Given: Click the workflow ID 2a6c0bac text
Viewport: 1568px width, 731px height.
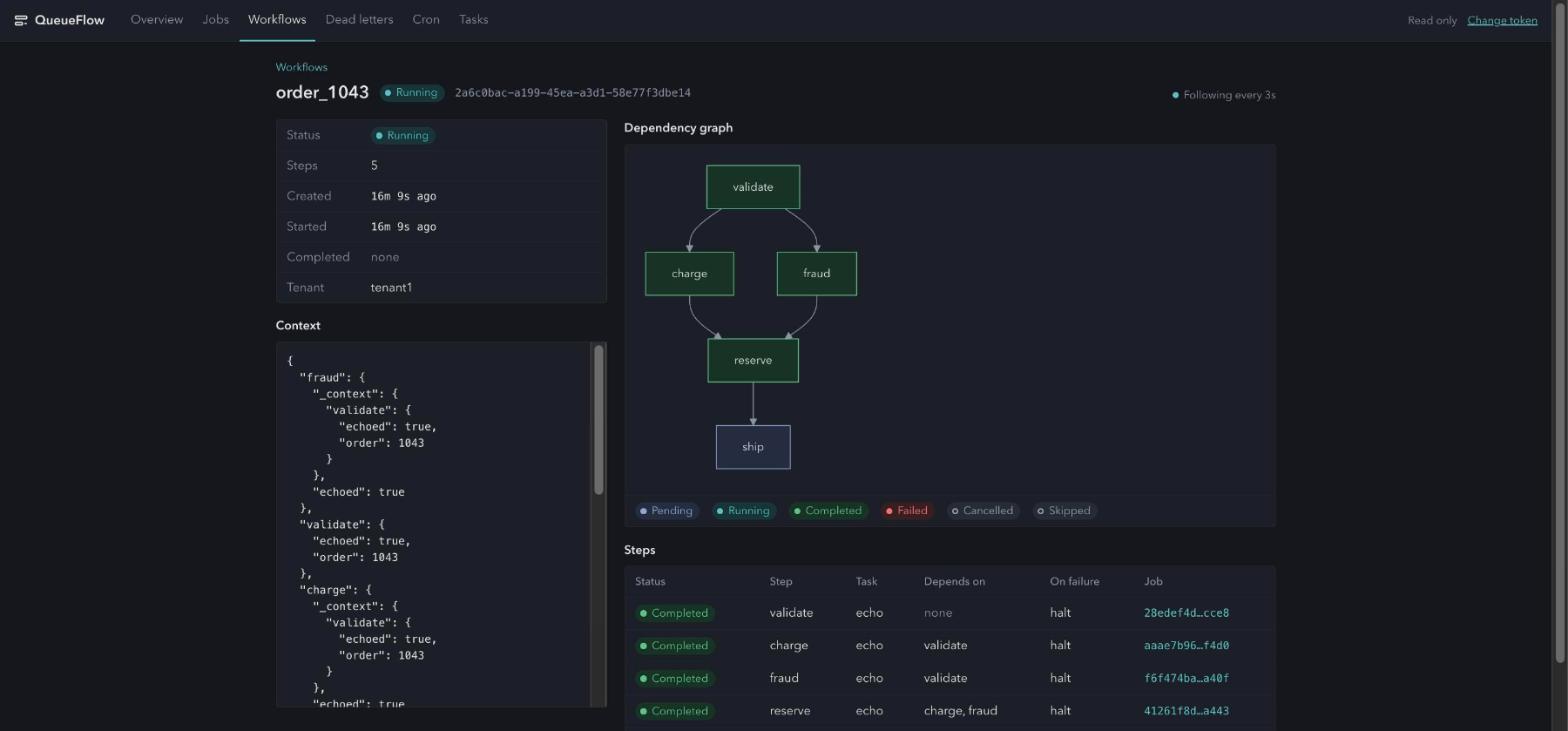Looking at the screenshot, I should coord(573,93).
